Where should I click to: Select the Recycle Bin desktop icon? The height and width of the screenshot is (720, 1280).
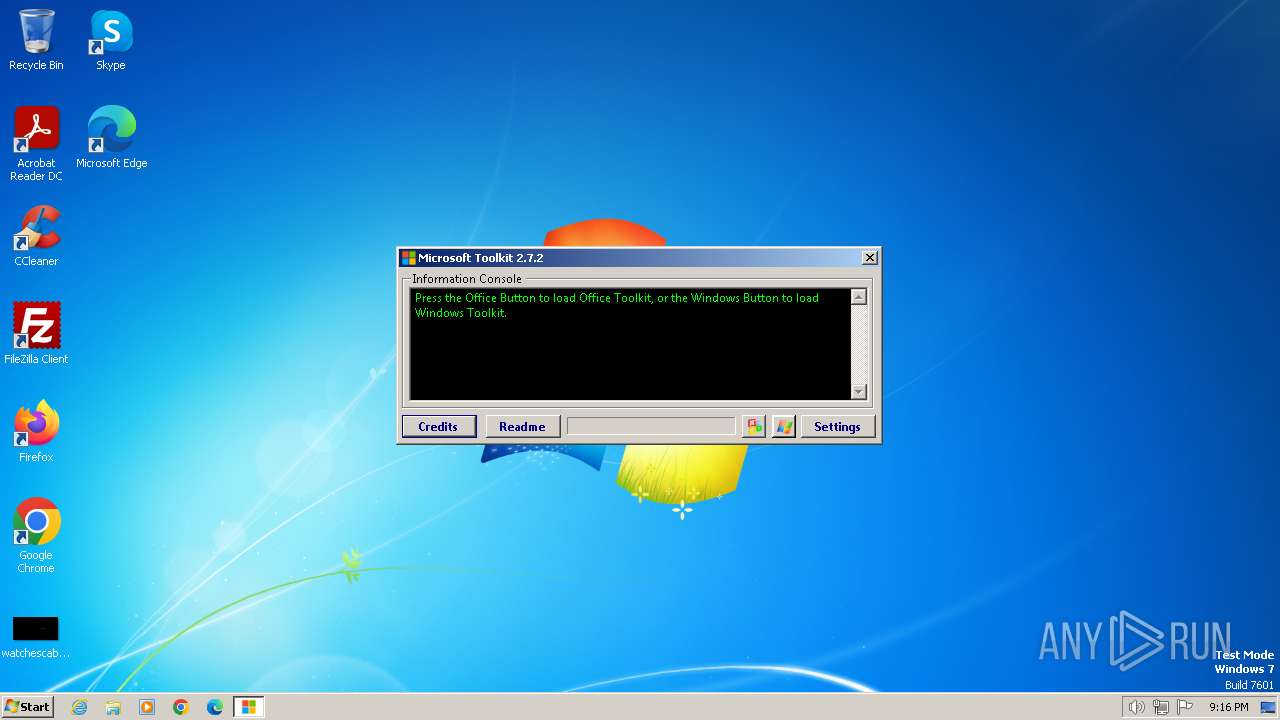tap(36, 40)
